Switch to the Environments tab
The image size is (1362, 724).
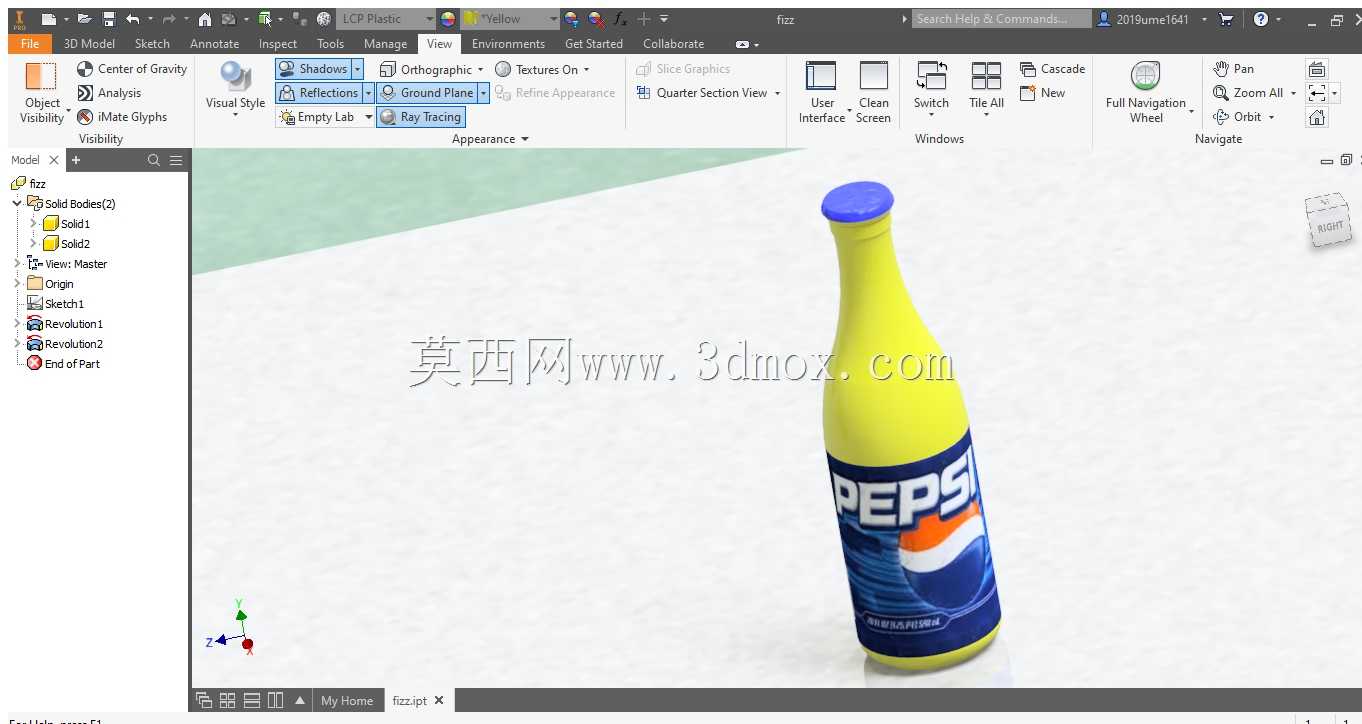(508, 44)
